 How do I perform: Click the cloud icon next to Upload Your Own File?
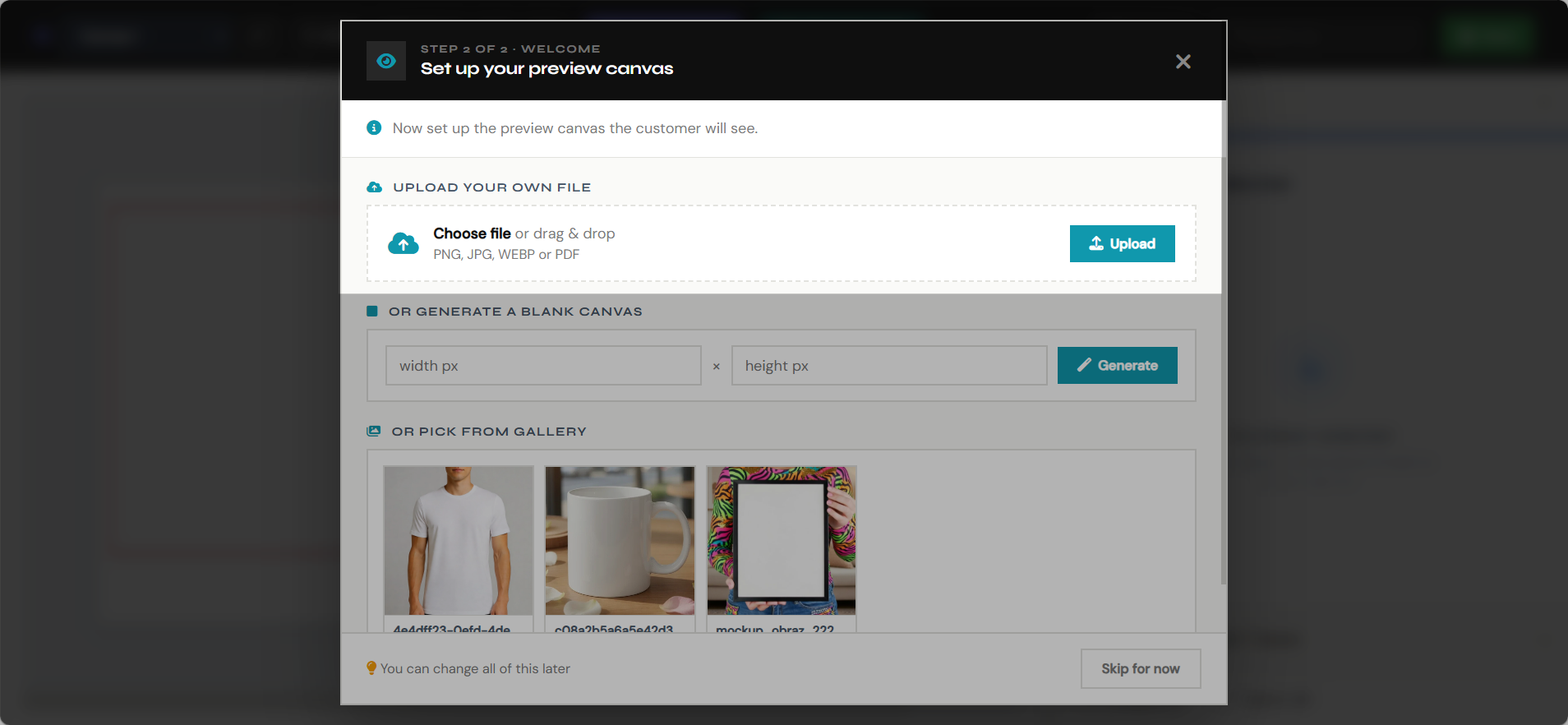(x=375, y=187)
